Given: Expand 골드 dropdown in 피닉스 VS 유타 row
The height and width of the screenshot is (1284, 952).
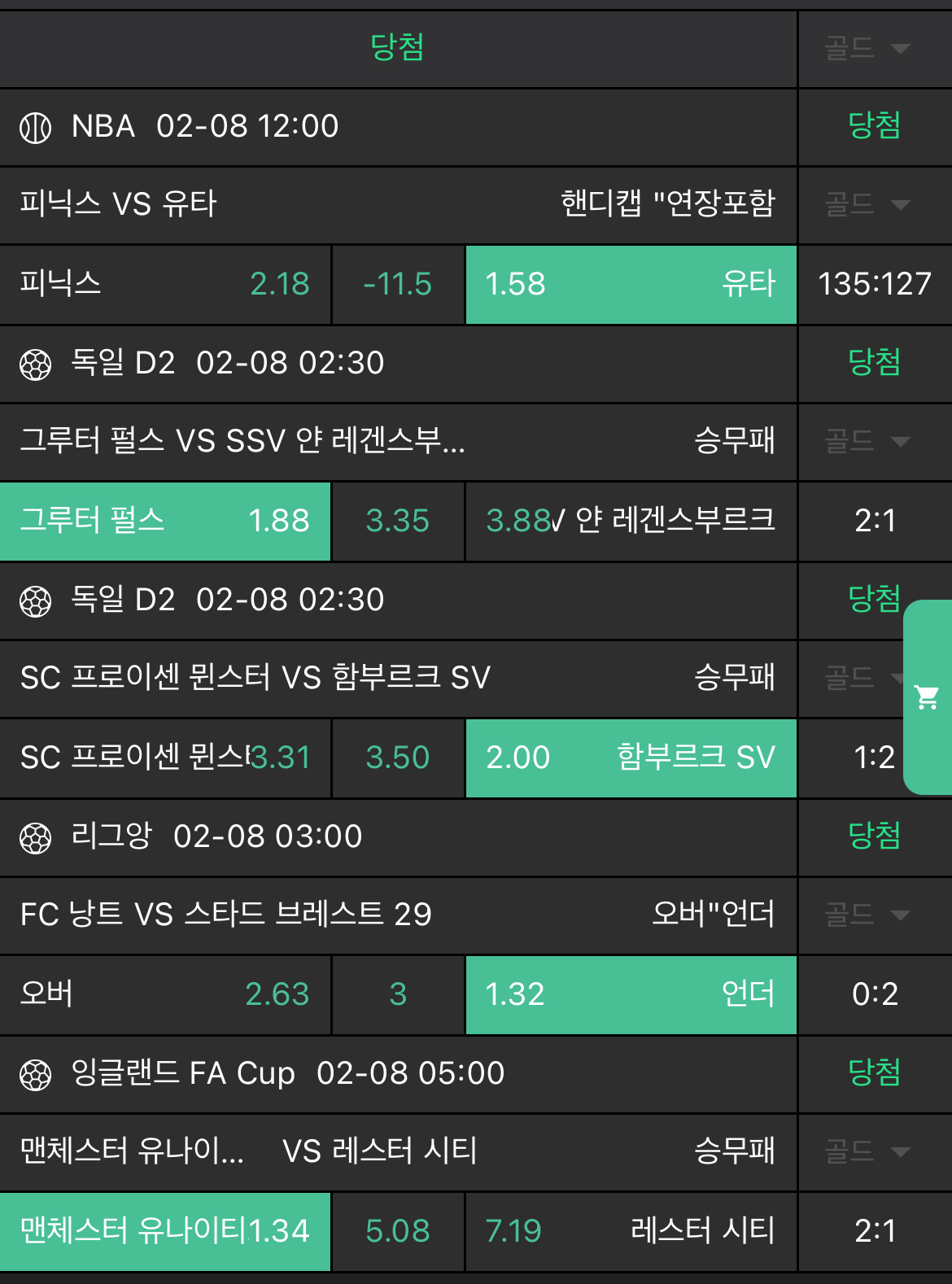Looking at the screenshot, I should 867,204.
